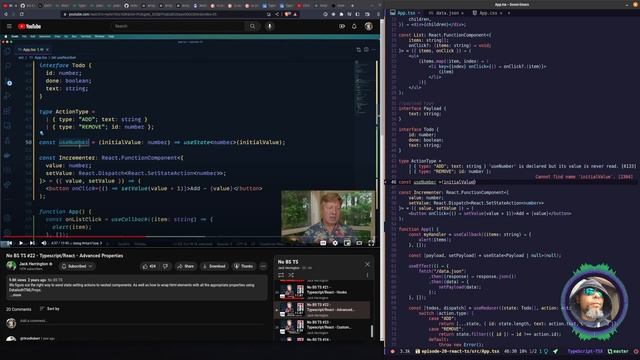Close the No BS TS playlist panel
This screenshot has width=640, height=360.
[367, 264]
